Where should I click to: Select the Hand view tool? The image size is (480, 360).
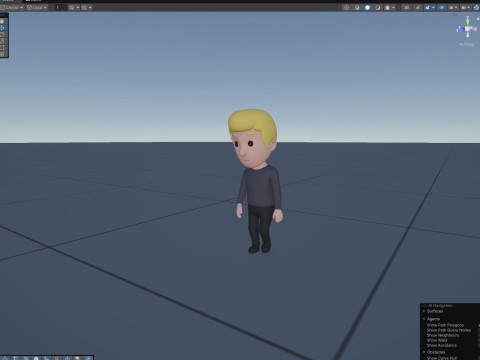[3, 21]
